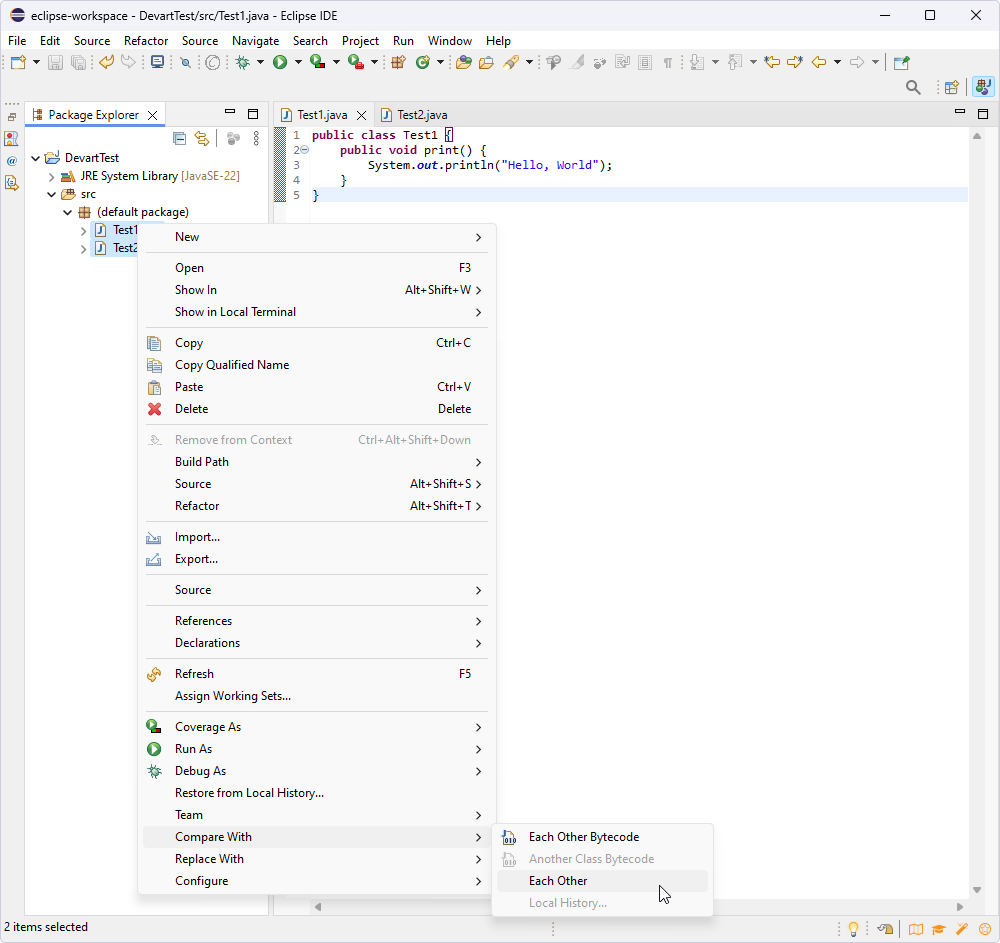1000x943 pixels.
Task: Open the Coverage dropdown arrow
Action: point(336,62)
